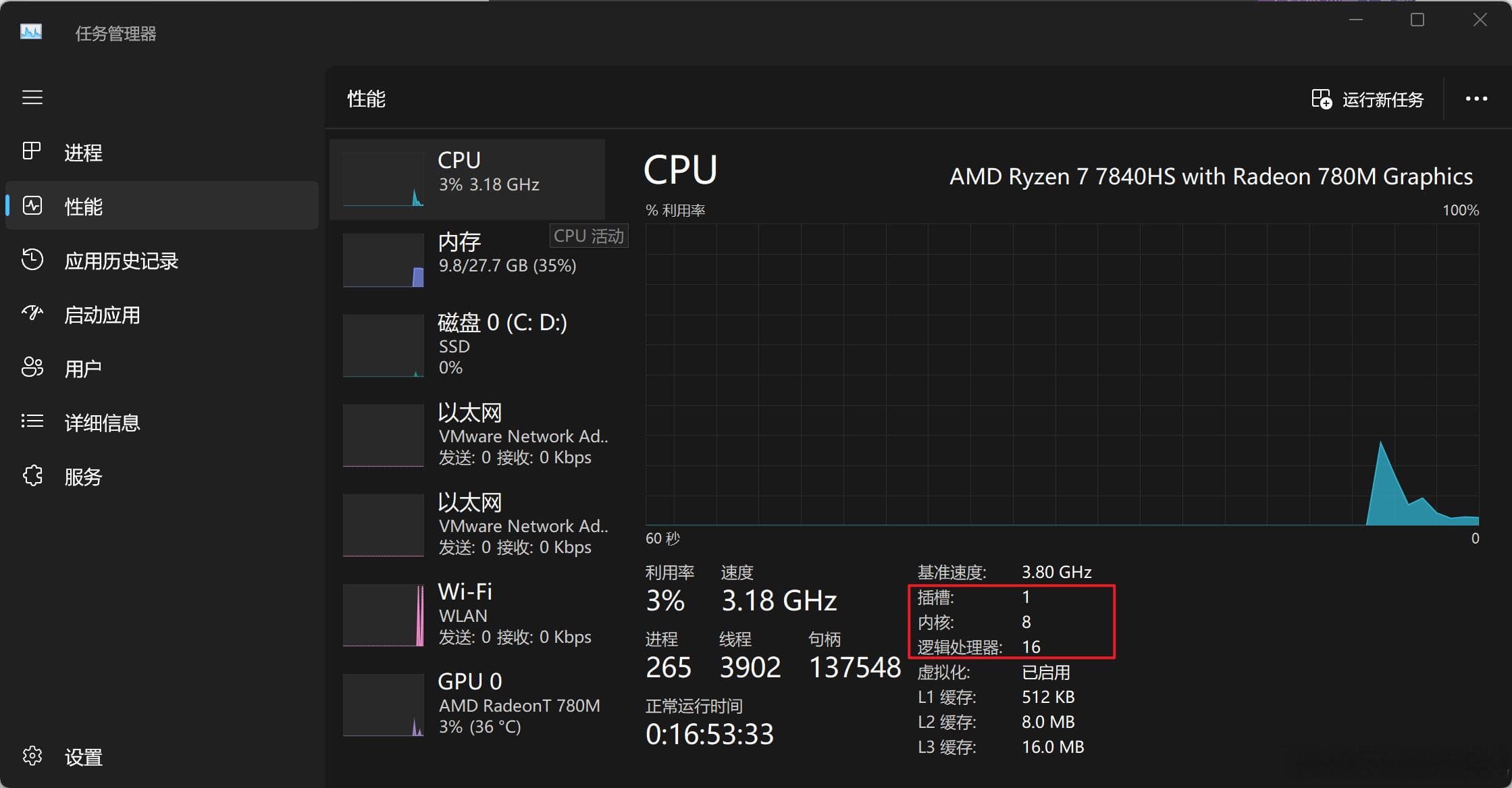Click the 服务 services puzzle icon
1512x788 pixels.
tap(32, 476)
